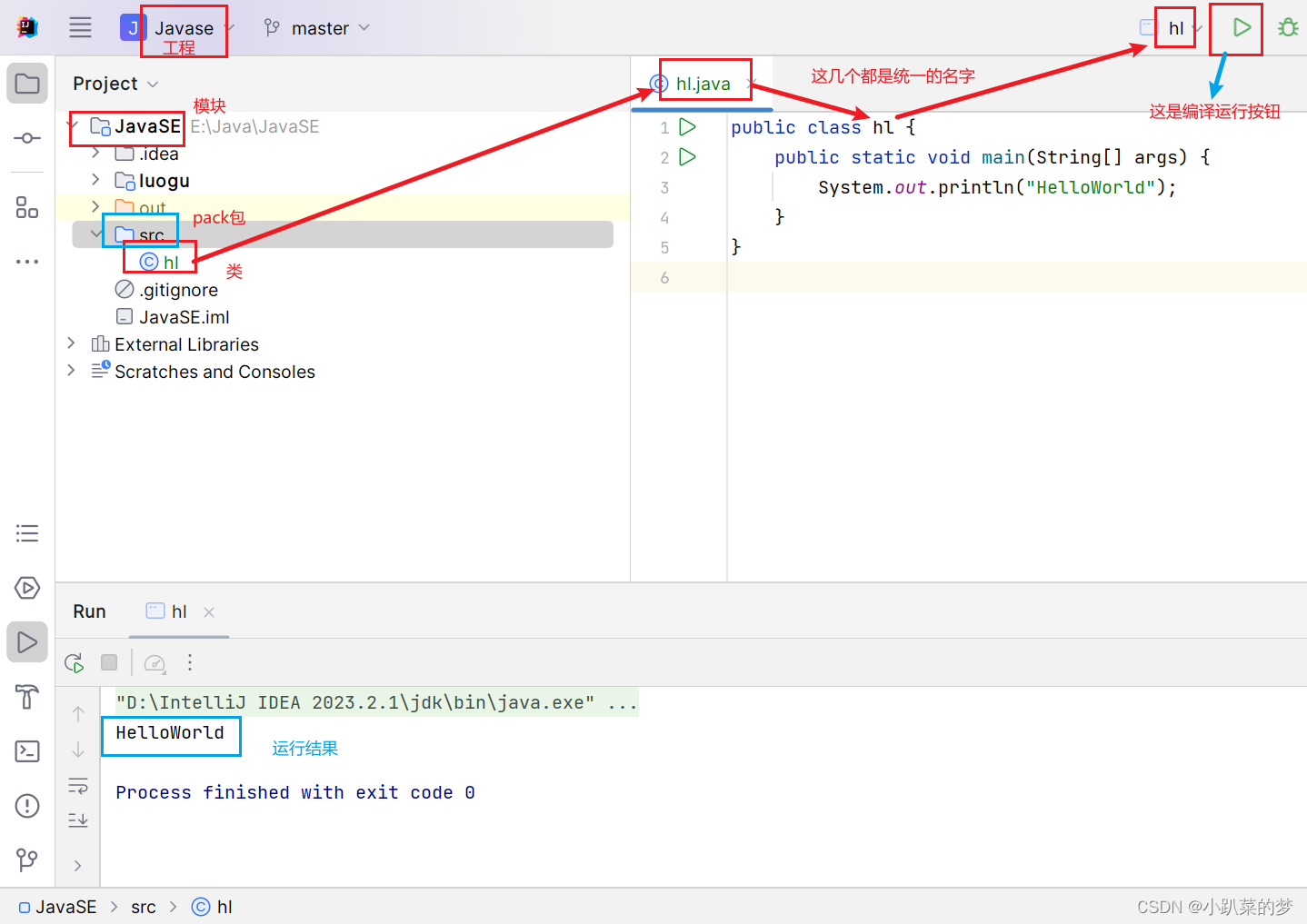Open the Services tool window
Viewport: 1307px width, 924px height.
click(27, 588)
